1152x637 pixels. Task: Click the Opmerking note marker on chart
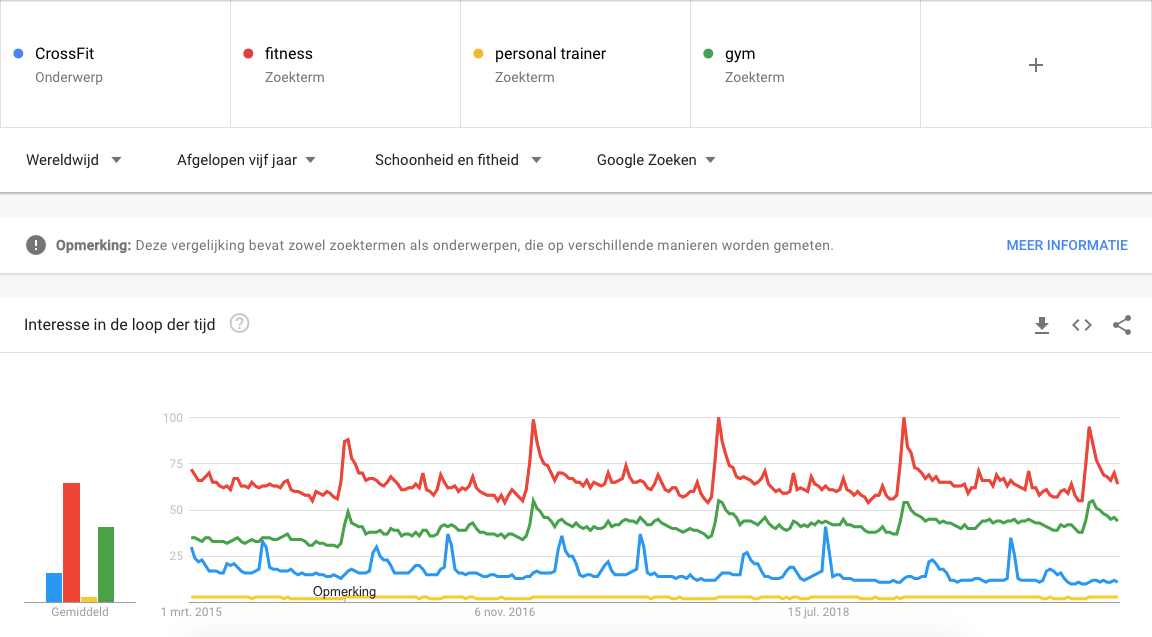point(344,591)
